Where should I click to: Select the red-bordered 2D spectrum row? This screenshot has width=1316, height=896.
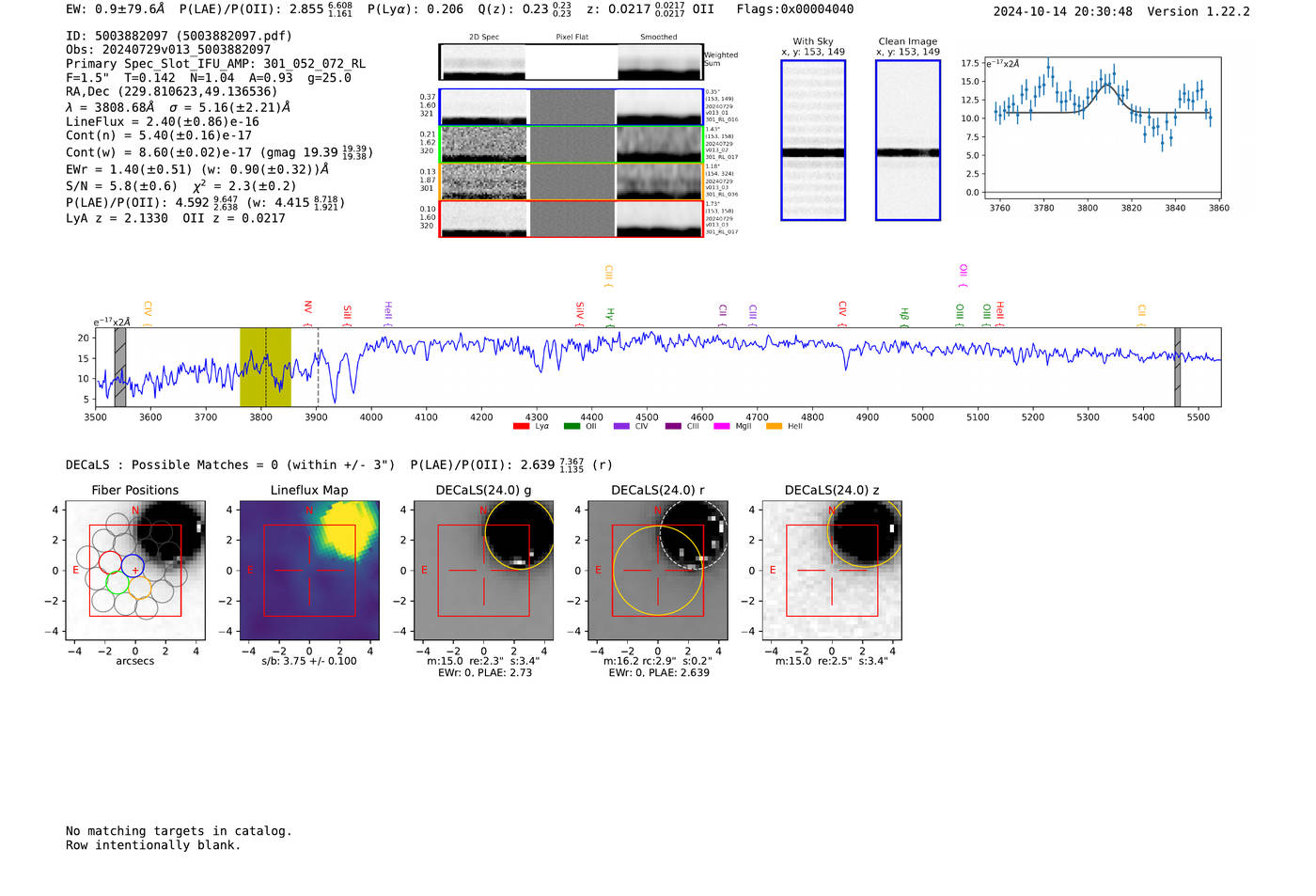pyautogui.click(x=572, y=219)
